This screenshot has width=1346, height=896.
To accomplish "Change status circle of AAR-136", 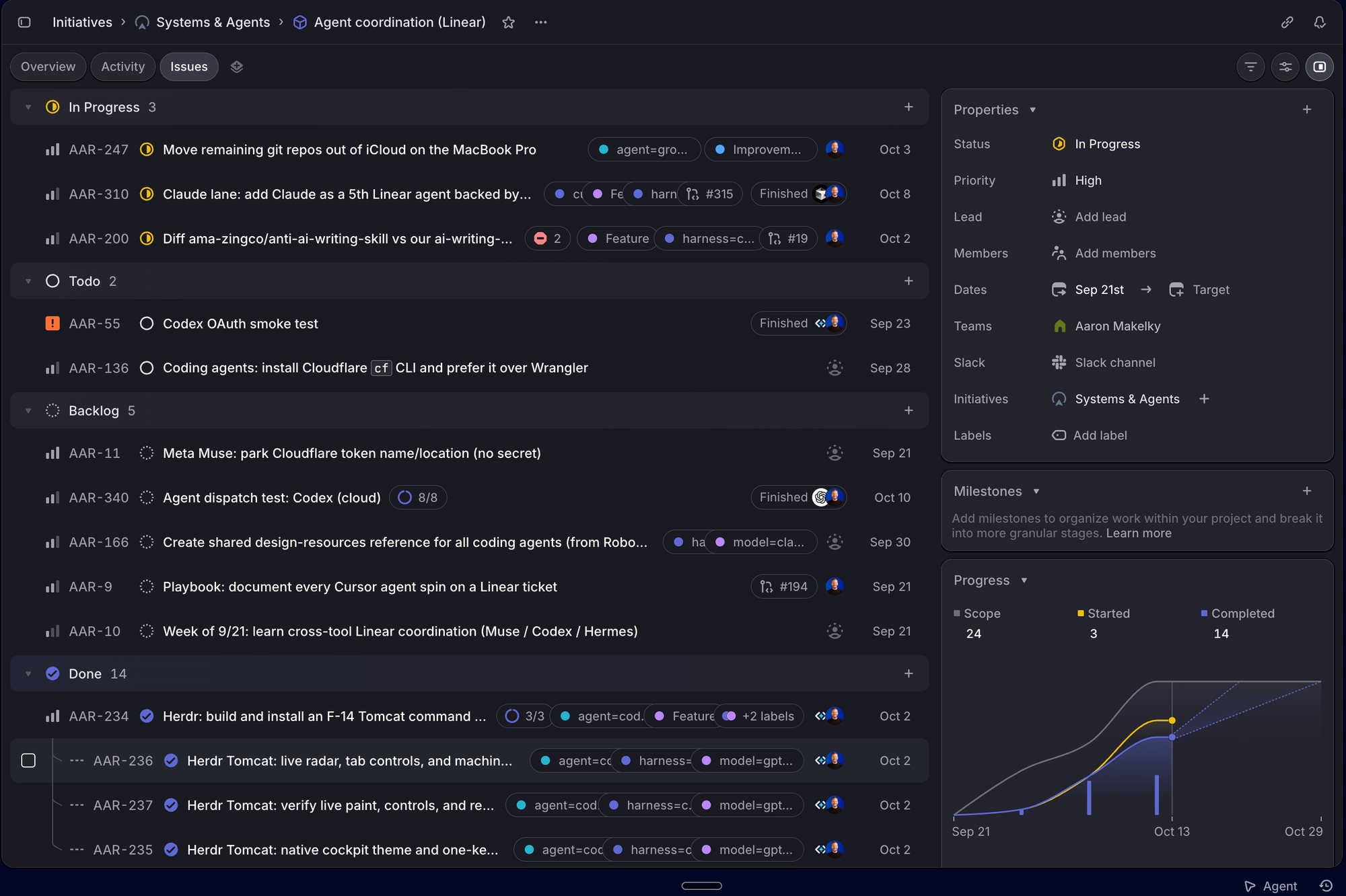I will (146, 368).
